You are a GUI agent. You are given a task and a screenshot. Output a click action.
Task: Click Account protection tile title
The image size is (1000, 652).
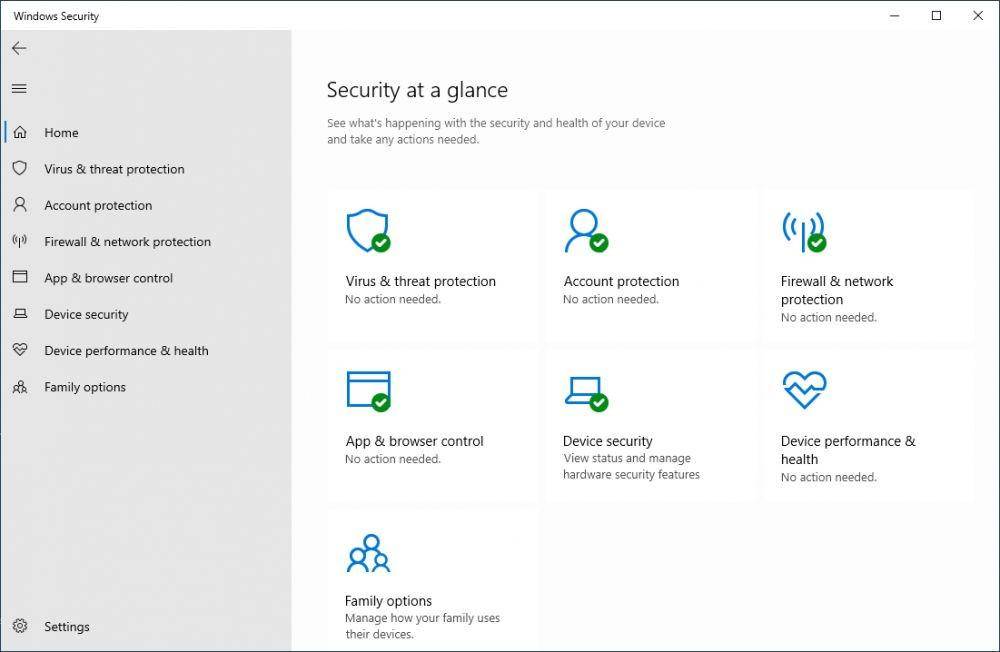coord(621,281)
